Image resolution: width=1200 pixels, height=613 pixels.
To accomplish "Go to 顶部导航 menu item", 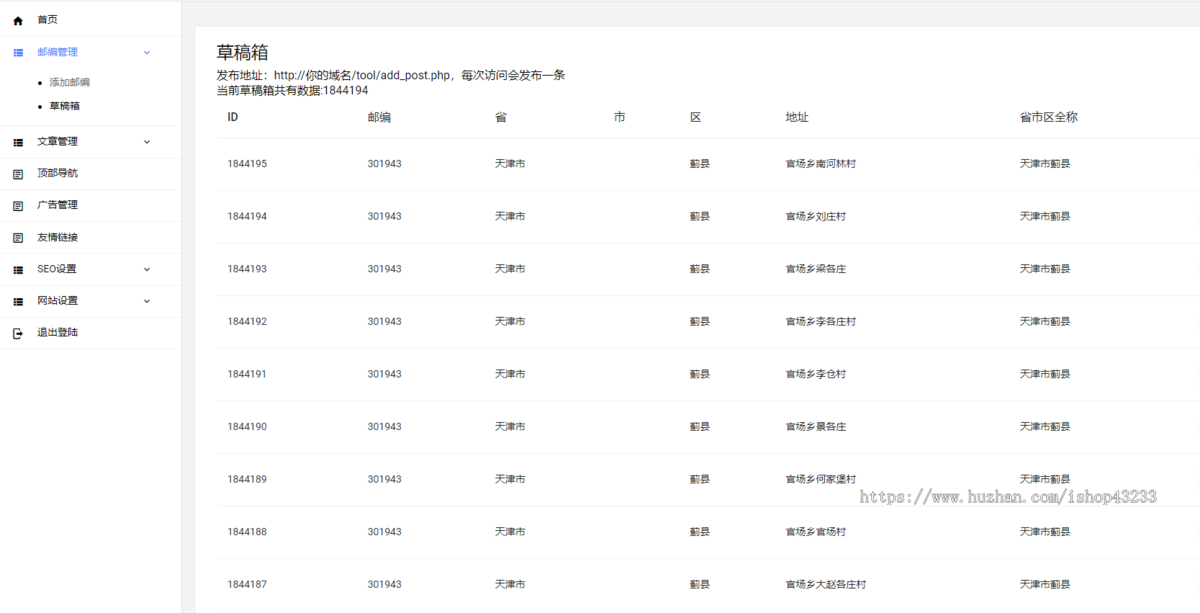I will click(57, 173).
